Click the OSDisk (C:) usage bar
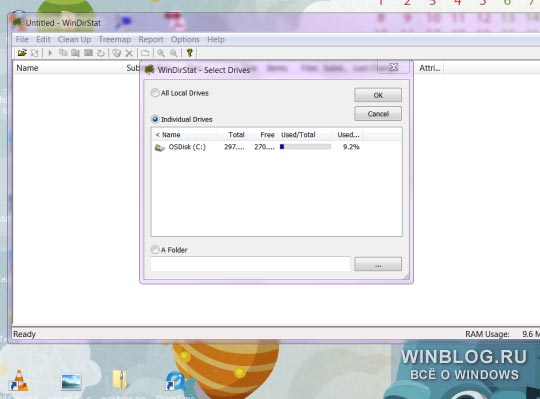 click(305, 147)
